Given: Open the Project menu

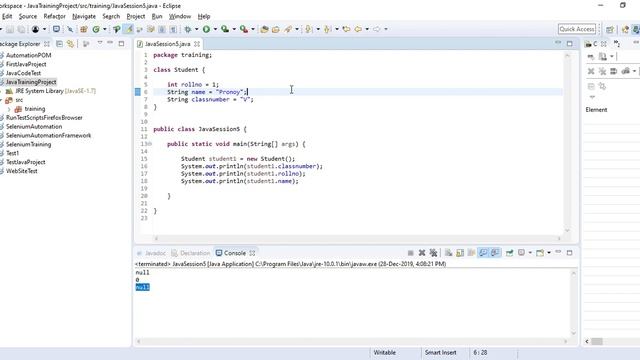Looking at the screenshot, I should [136, 16].
